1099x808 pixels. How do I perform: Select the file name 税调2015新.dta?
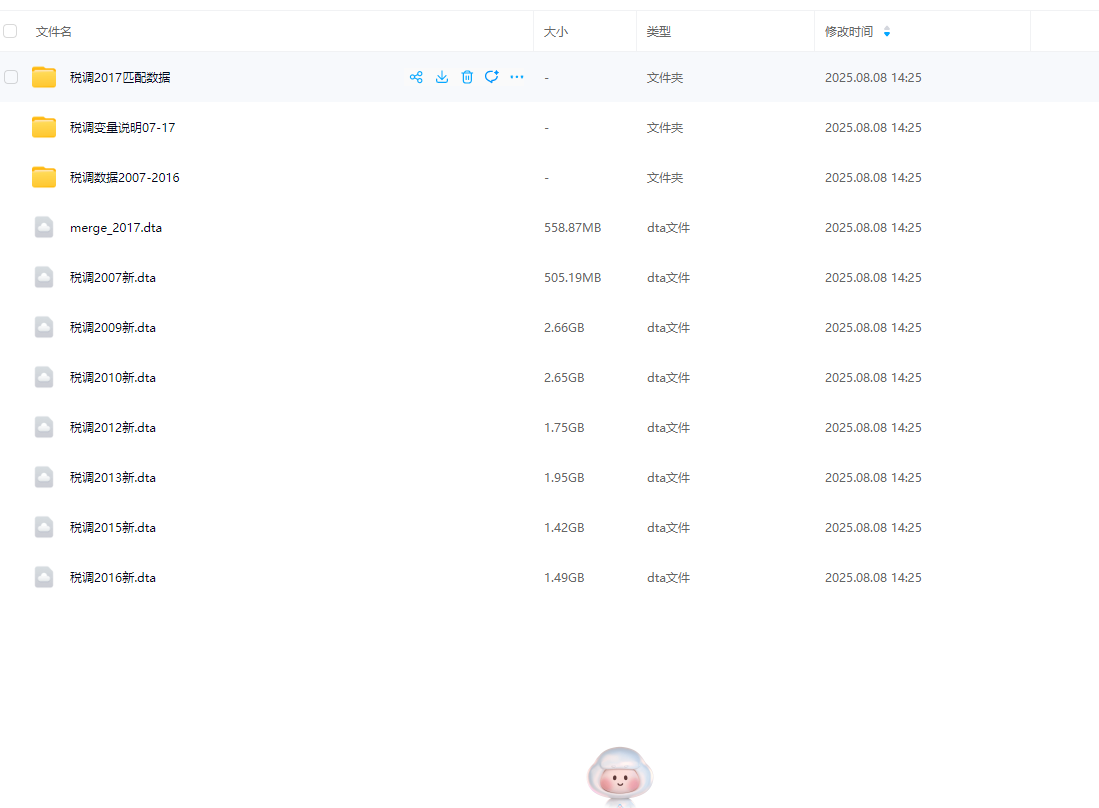point(113,528)
